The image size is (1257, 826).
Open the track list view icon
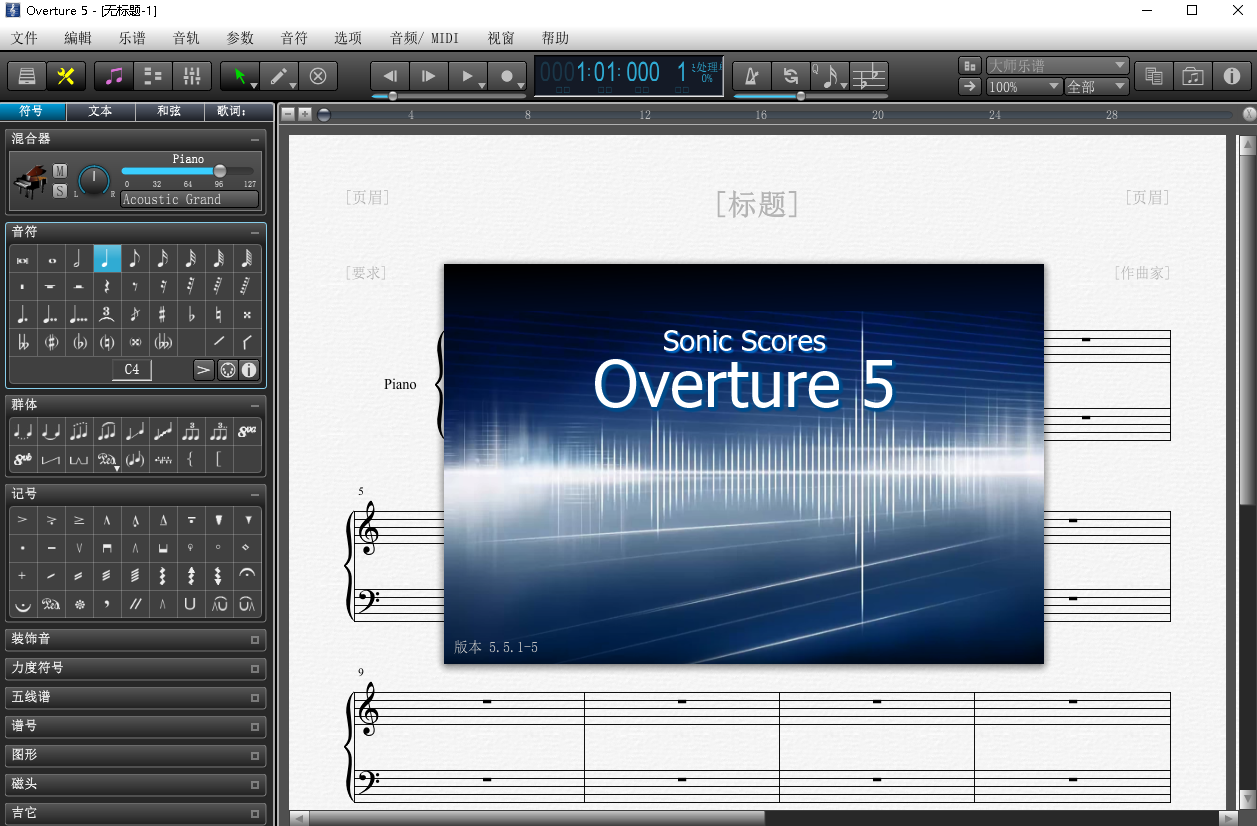[x=152, y=76]
